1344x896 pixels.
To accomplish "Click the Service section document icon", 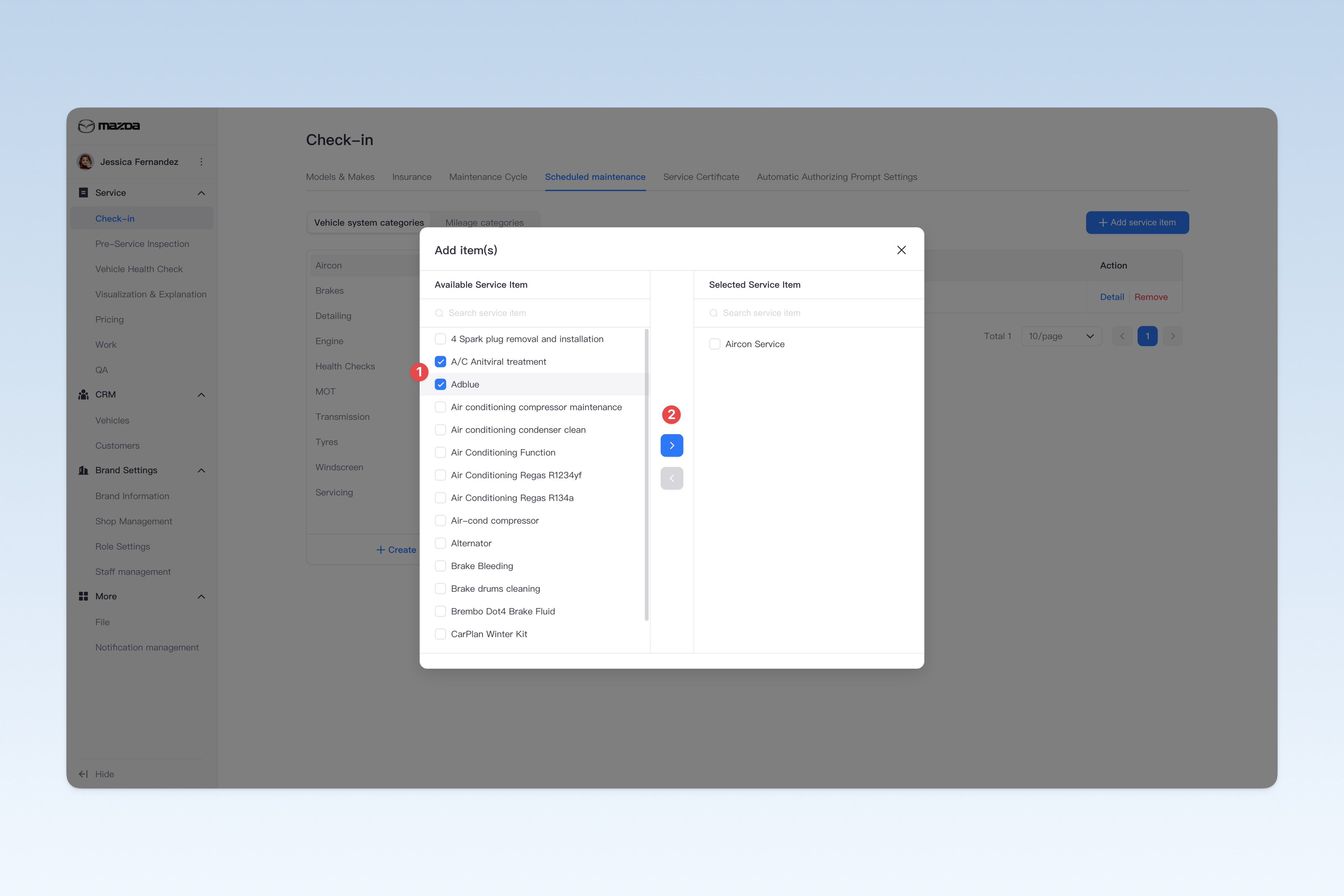I will coord(83,192).
